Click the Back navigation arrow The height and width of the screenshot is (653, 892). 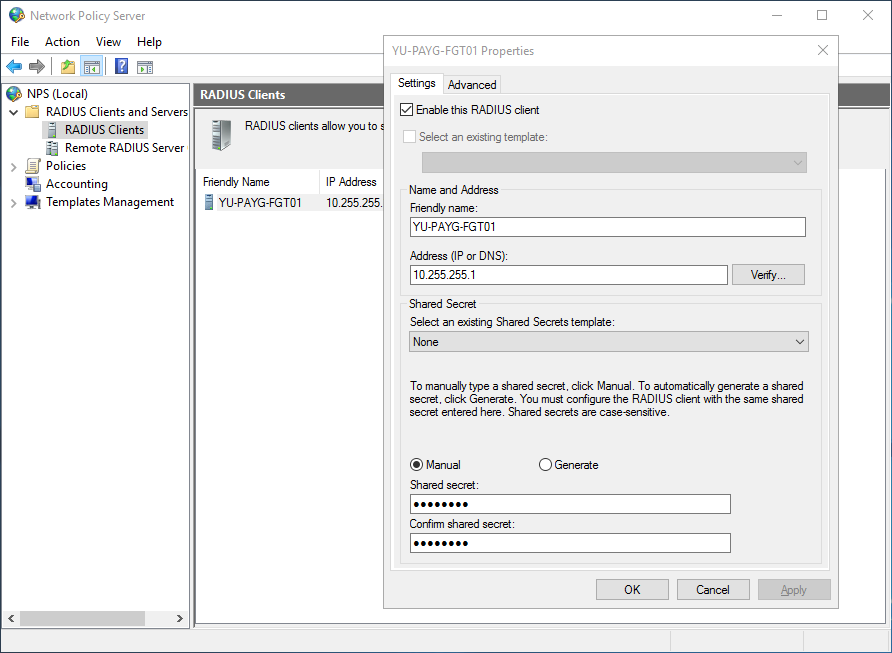click(x=13, y=66)
